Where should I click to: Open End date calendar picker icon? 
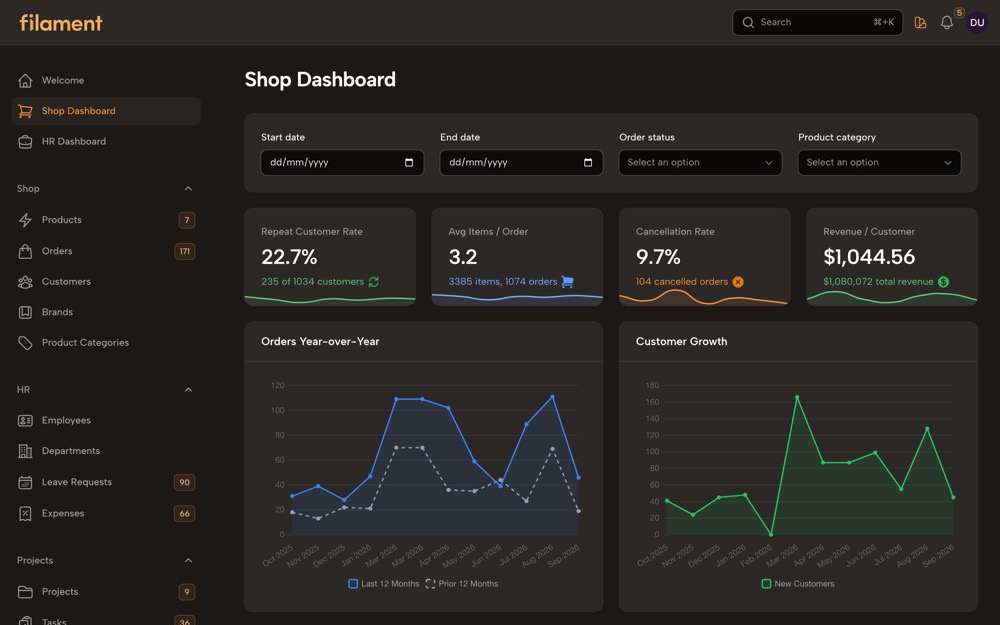point(588,163)
